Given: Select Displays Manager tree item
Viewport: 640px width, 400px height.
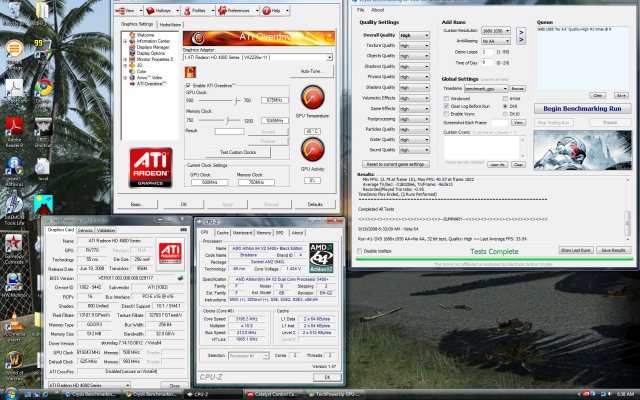Looking at the screenshot, I should click(x=153, y=47).
